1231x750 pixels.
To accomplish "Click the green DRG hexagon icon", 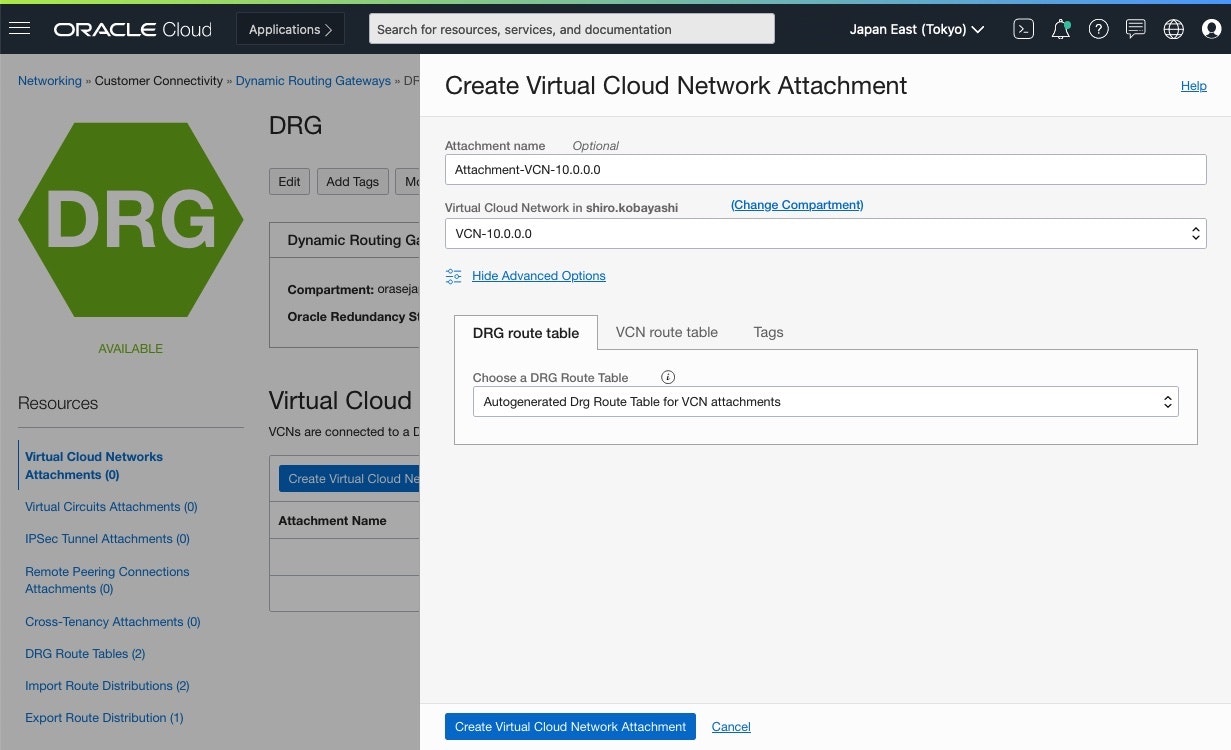I will (130, 219).
